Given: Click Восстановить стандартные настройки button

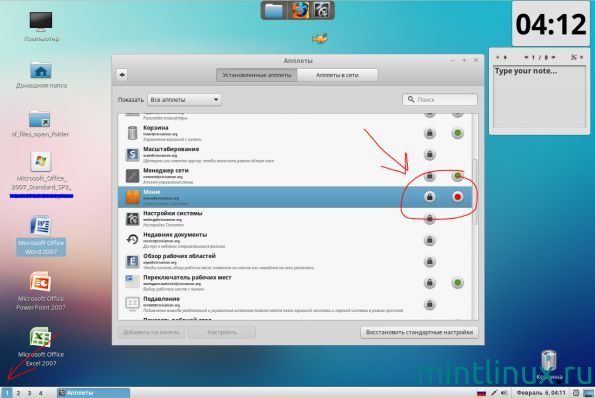Looking at the screenshot, I should click(x=419, y=332).
